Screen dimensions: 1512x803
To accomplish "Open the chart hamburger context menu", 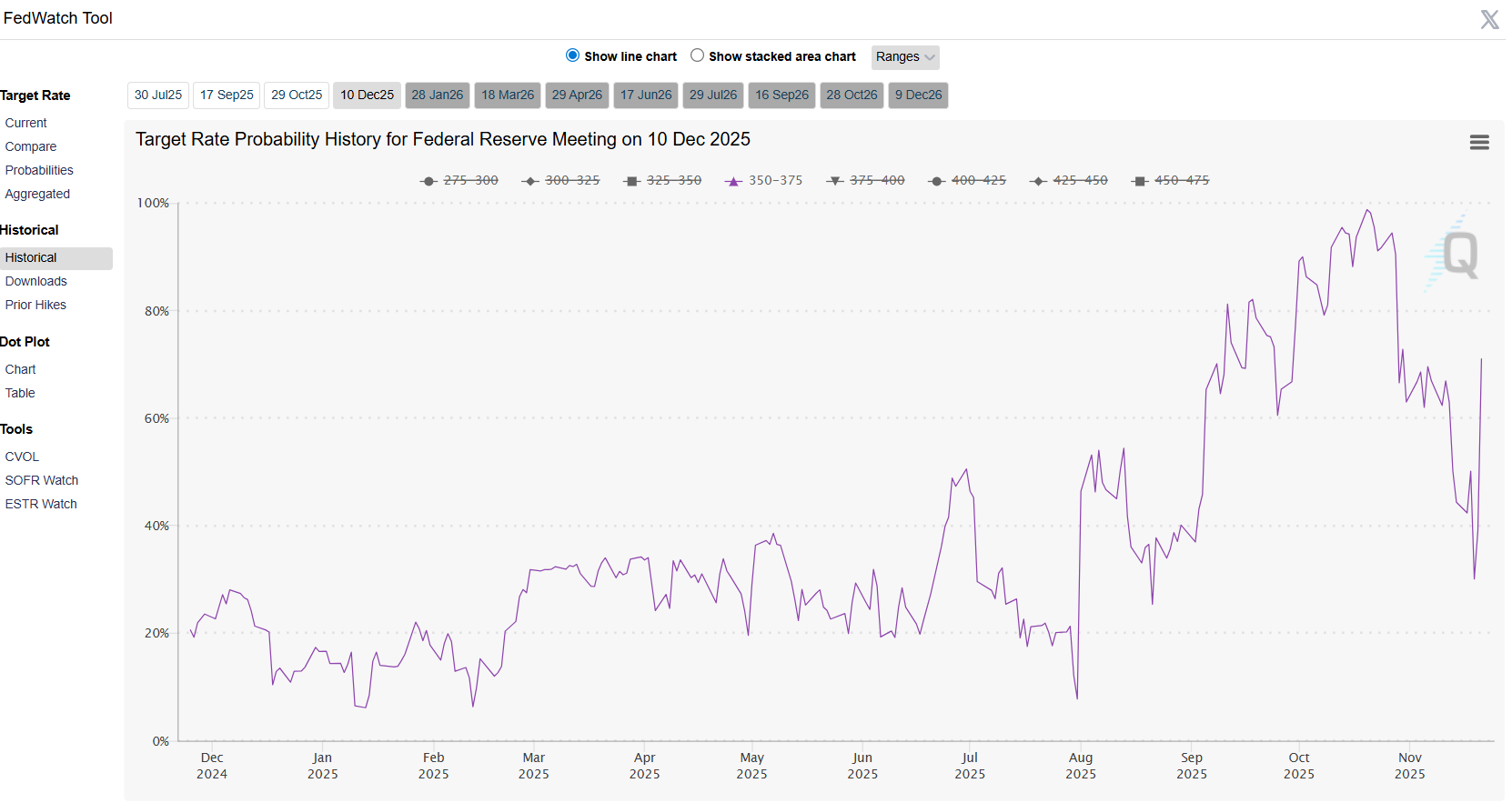I will [x=1478, y=143].
